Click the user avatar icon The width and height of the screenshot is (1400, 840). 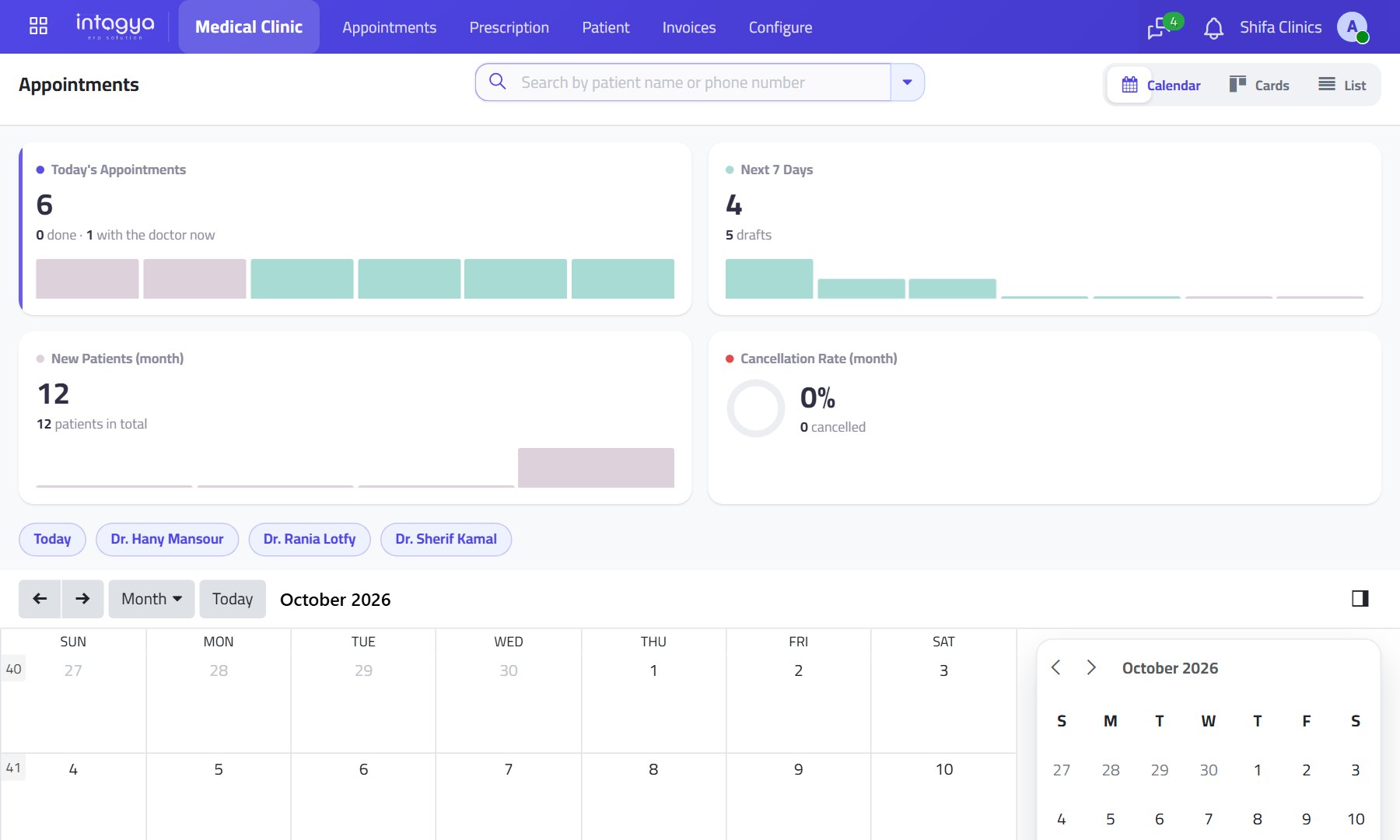point(1353,27)
